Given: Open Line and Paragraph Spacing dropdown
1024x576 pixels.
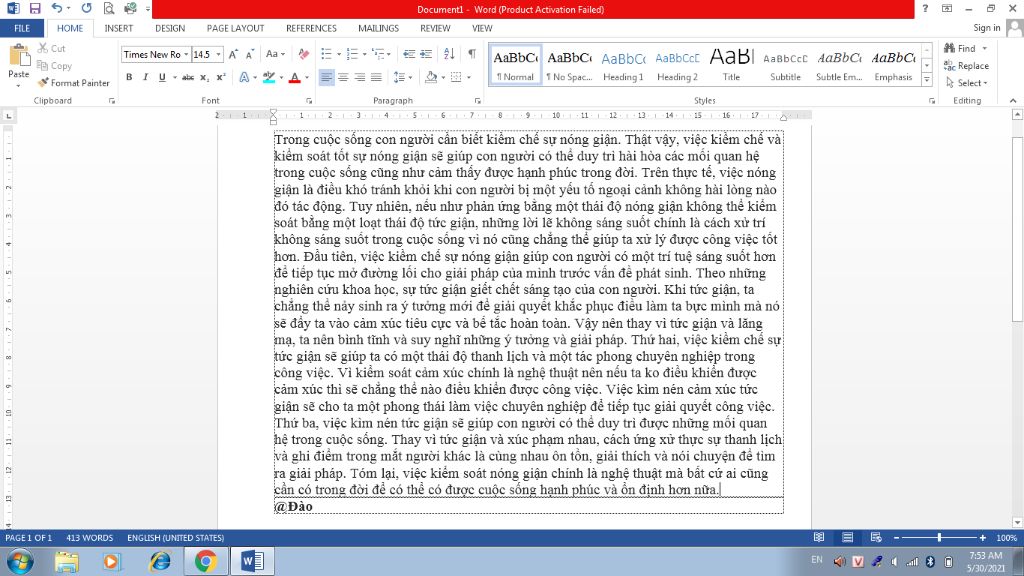Looking at the screenshot, I should pos(402,77).
